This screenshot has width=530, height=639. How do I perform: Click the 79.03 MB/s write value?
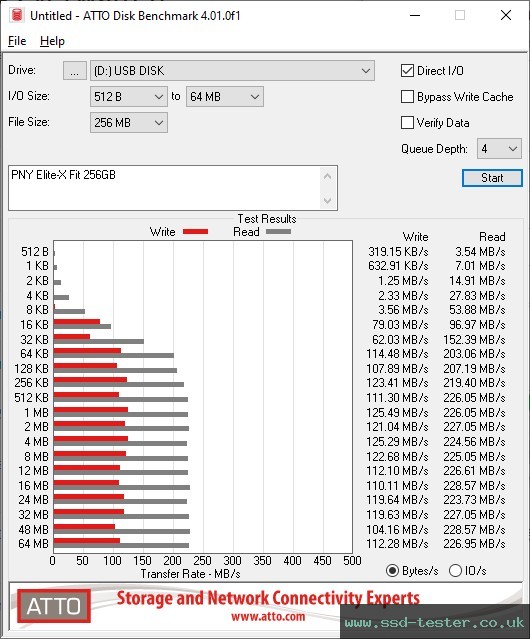[400, 325]
